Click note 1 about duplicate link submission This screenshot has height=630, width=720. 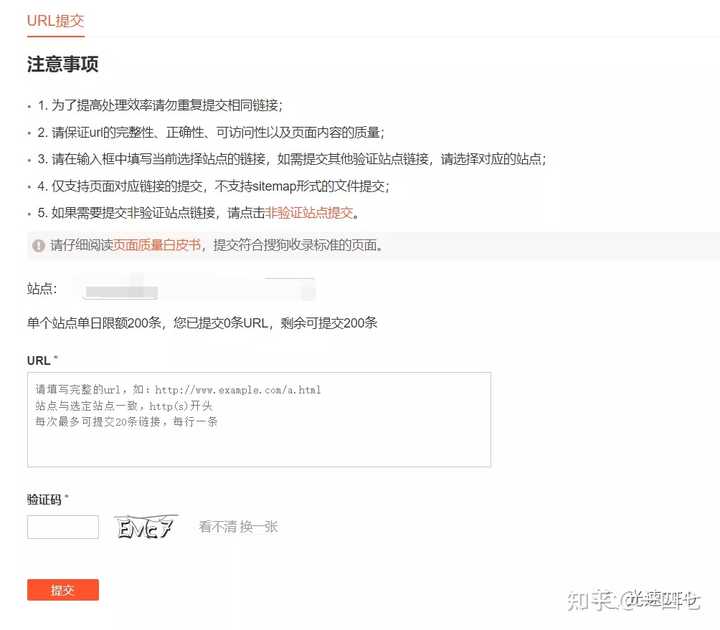160,106
